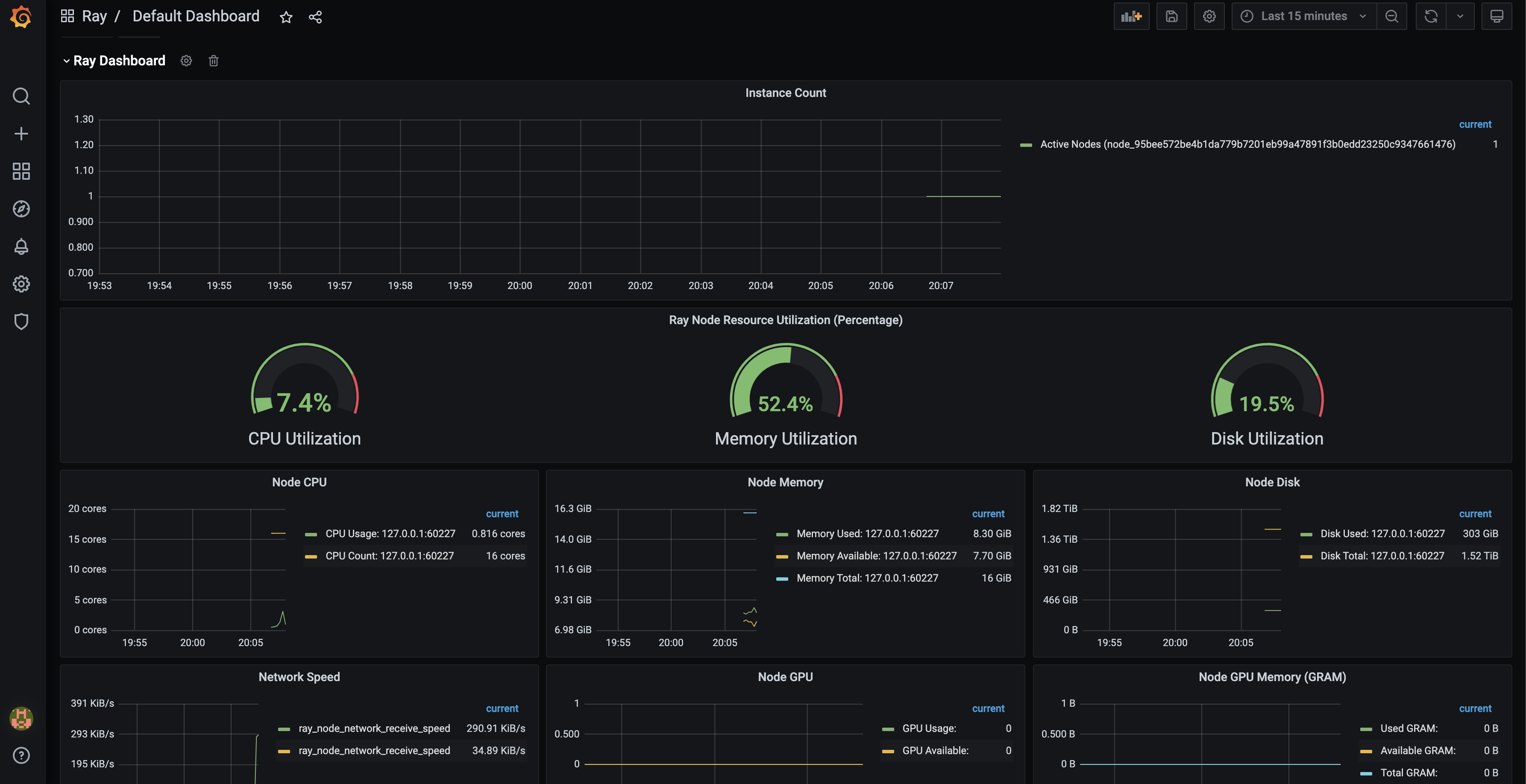
Task: Open Alerting bell icon in sidebar
Action: [x=21, y=246]
